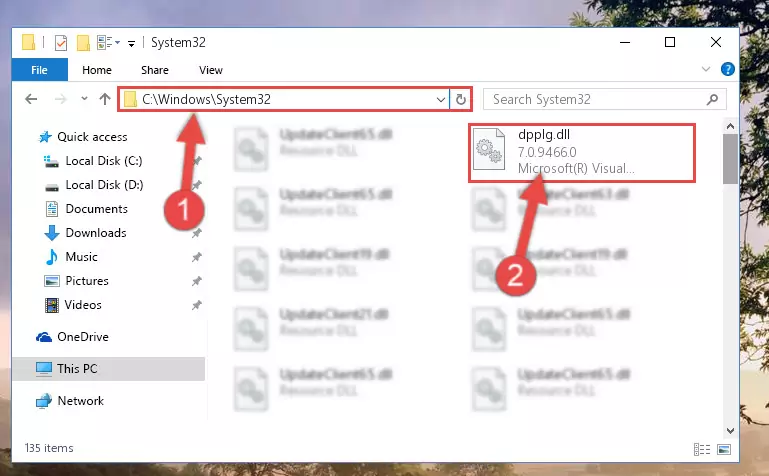Viewport: 769px width, 476px height.
Task: Open the recent locations dropdown arrow
Action: (x=84, y=99)
